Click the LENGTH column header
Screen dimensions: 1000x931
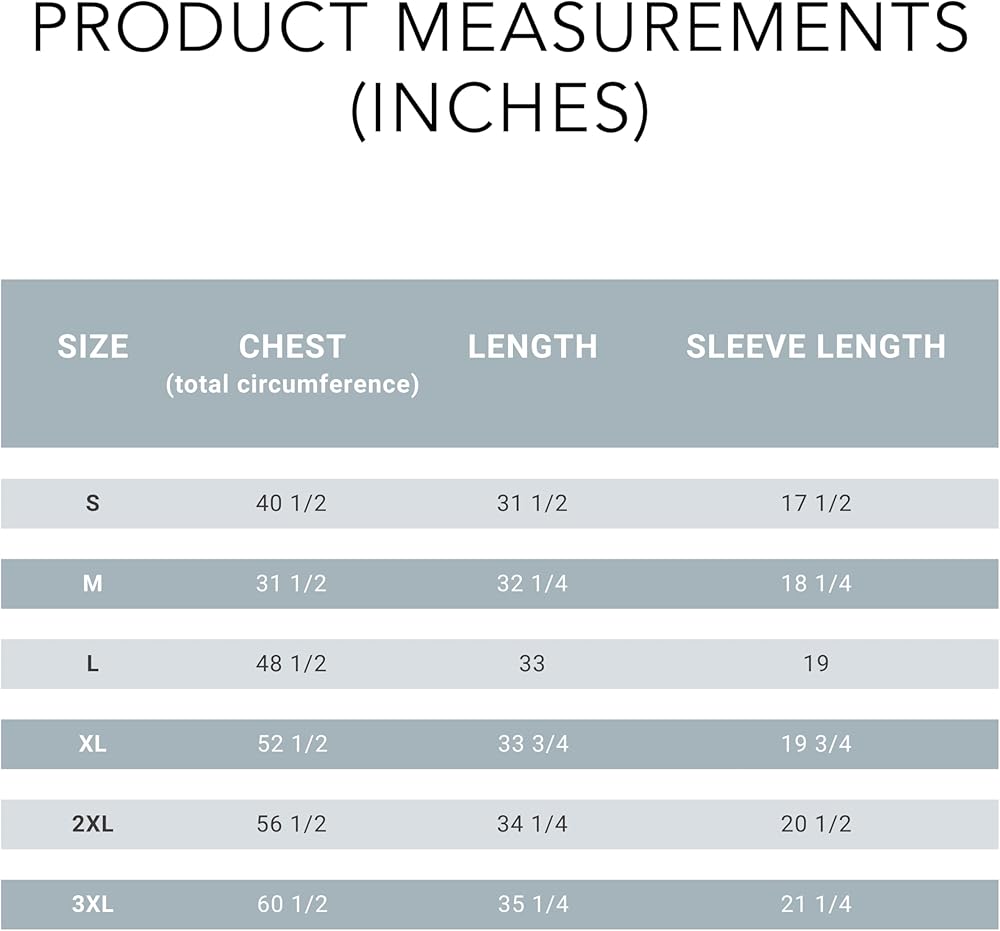click(x=532, y=346)
